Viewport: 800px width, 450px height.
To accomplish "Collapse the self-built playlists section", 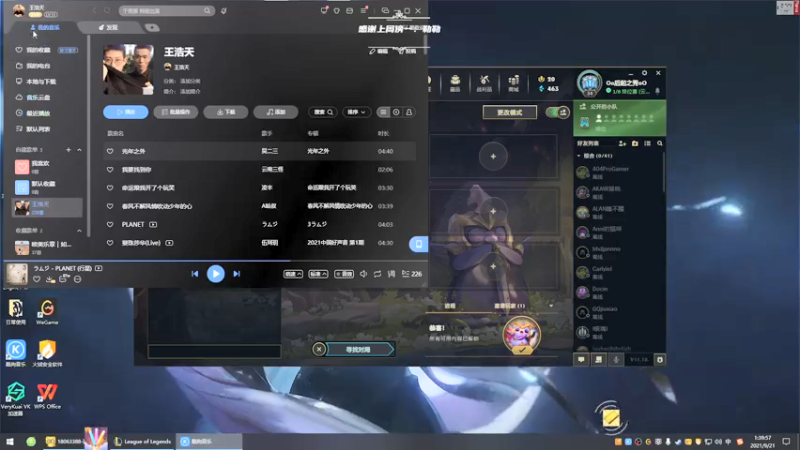I will (79, 149).
